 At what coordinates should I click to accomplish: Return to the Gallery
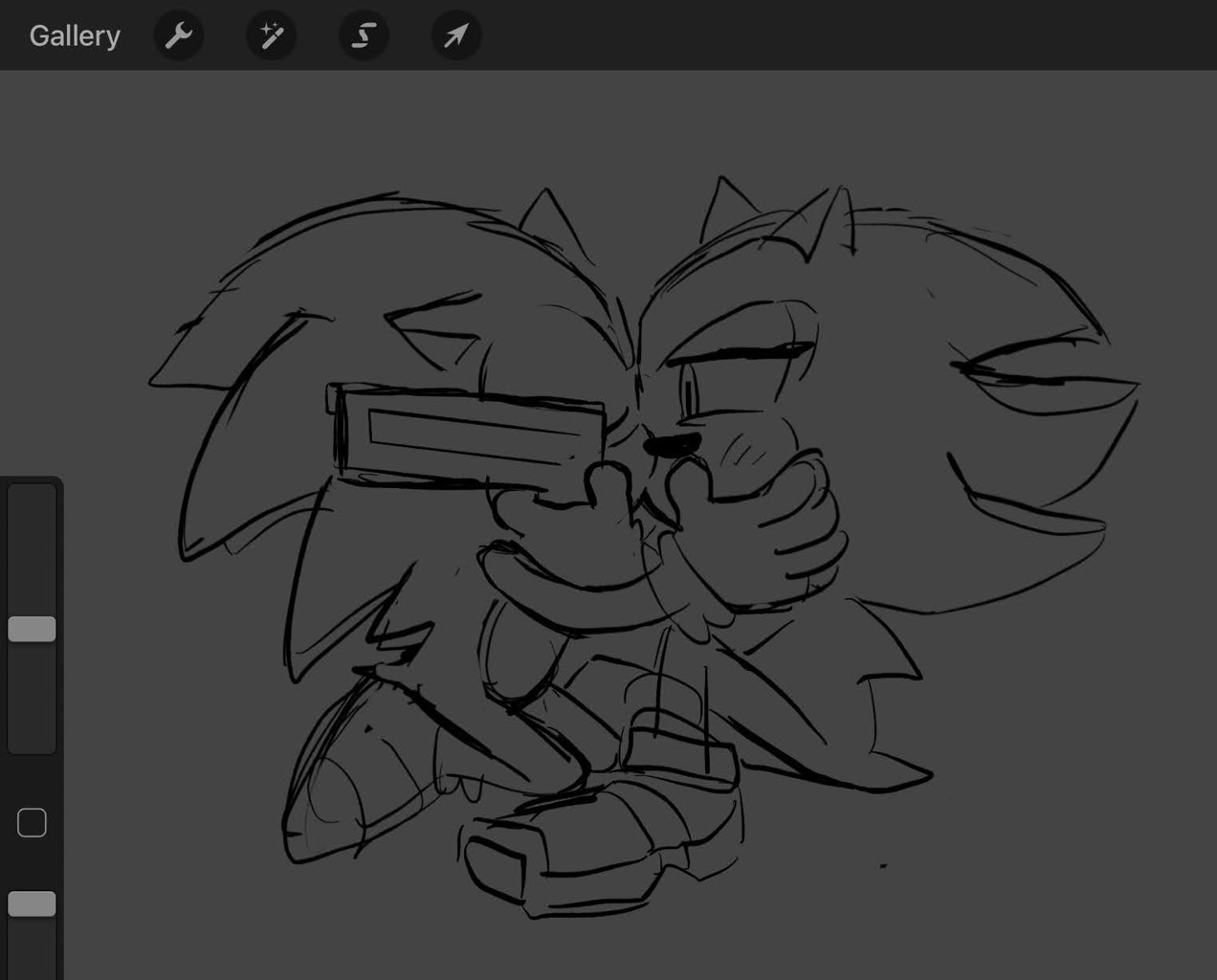tap(75, 36)
